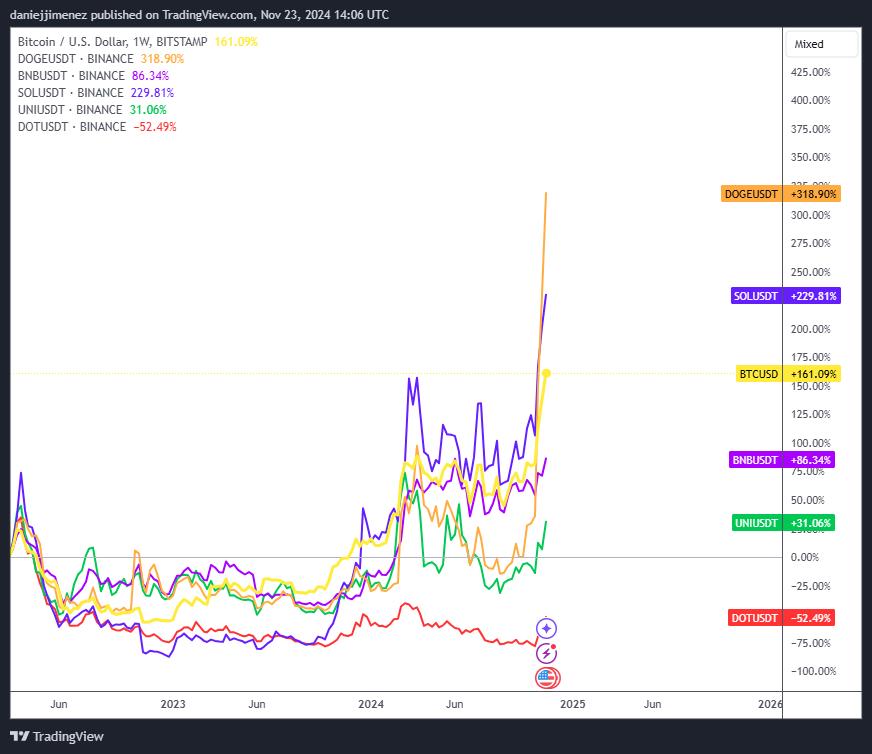Click the 318.90% DOGE legend value
Image resolution: width=872 pixels, height=754 pixels.
(162, 58)
